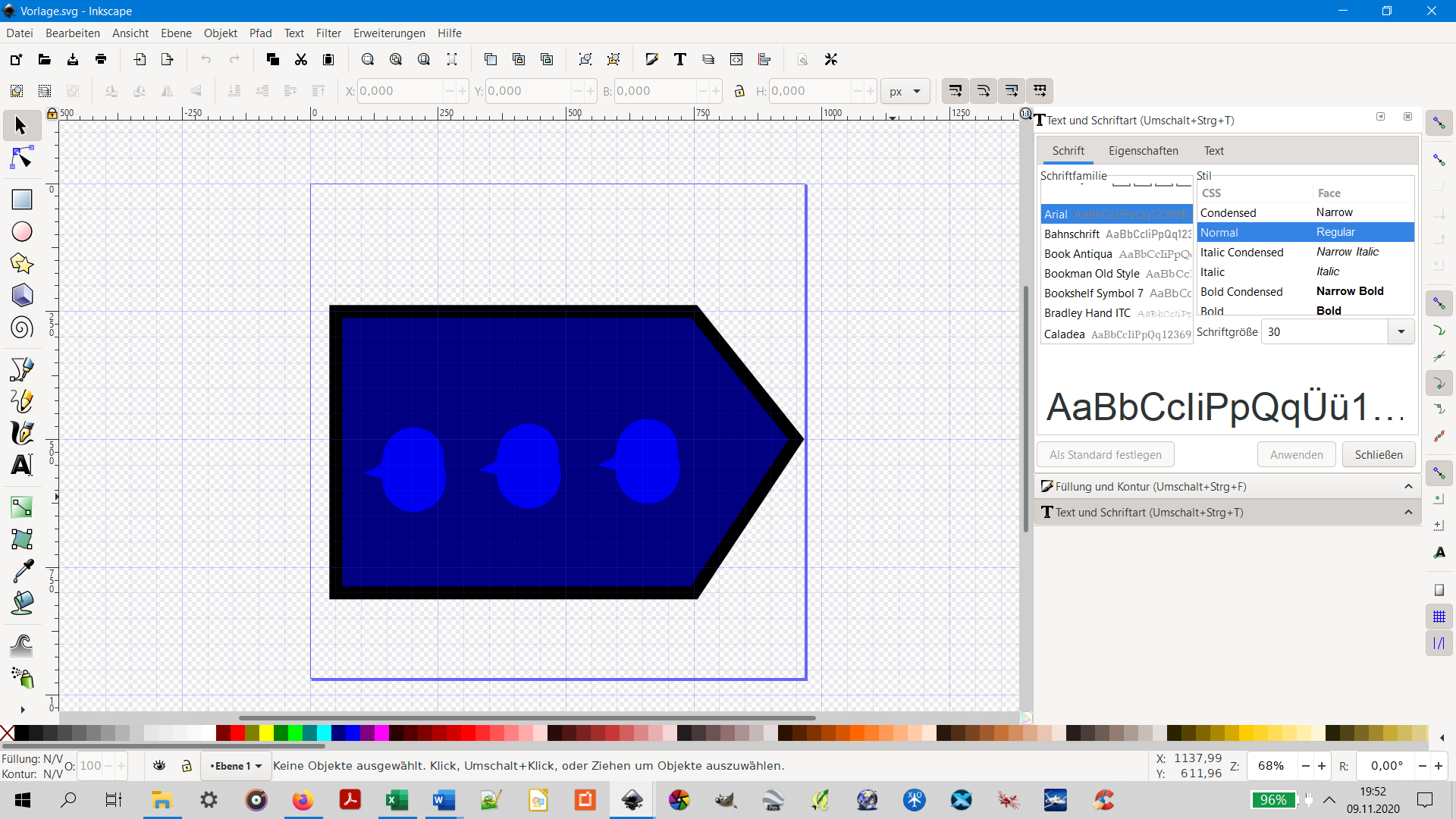The height and width of the screenshot is (819, 1456).
Task: Toggle layer lock in status bar
Action: (187, 766)
